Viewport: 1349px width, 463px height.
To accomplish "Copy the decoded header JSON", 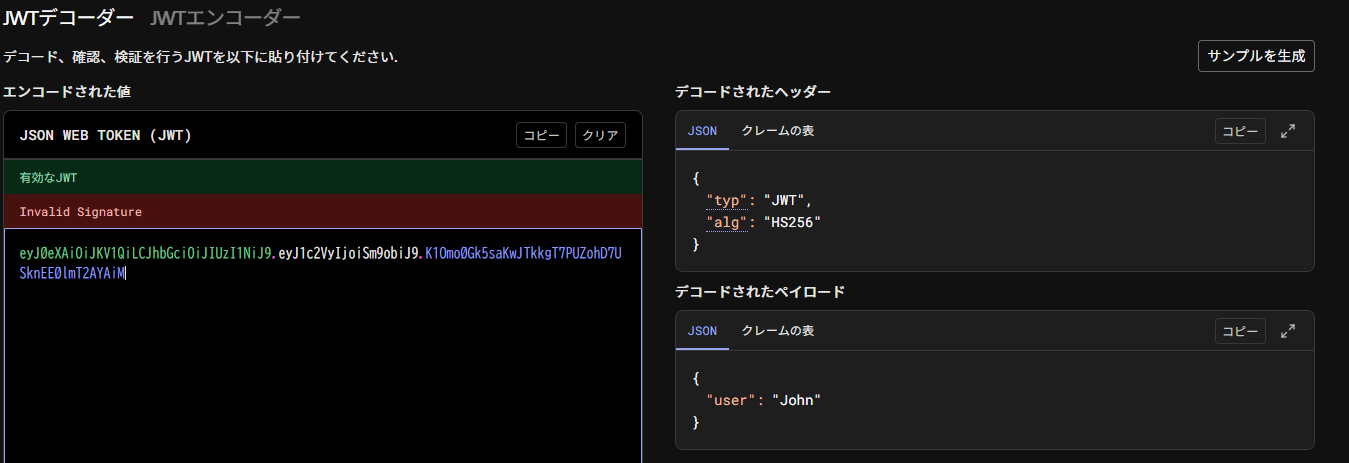I will (1240, 131).
